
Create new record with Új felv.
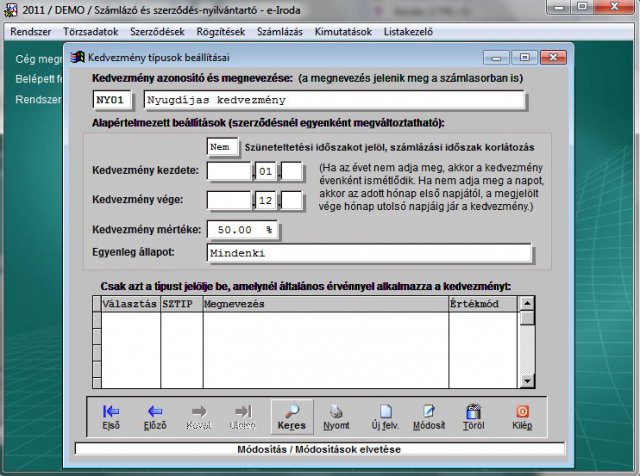[x=385, y=416]
